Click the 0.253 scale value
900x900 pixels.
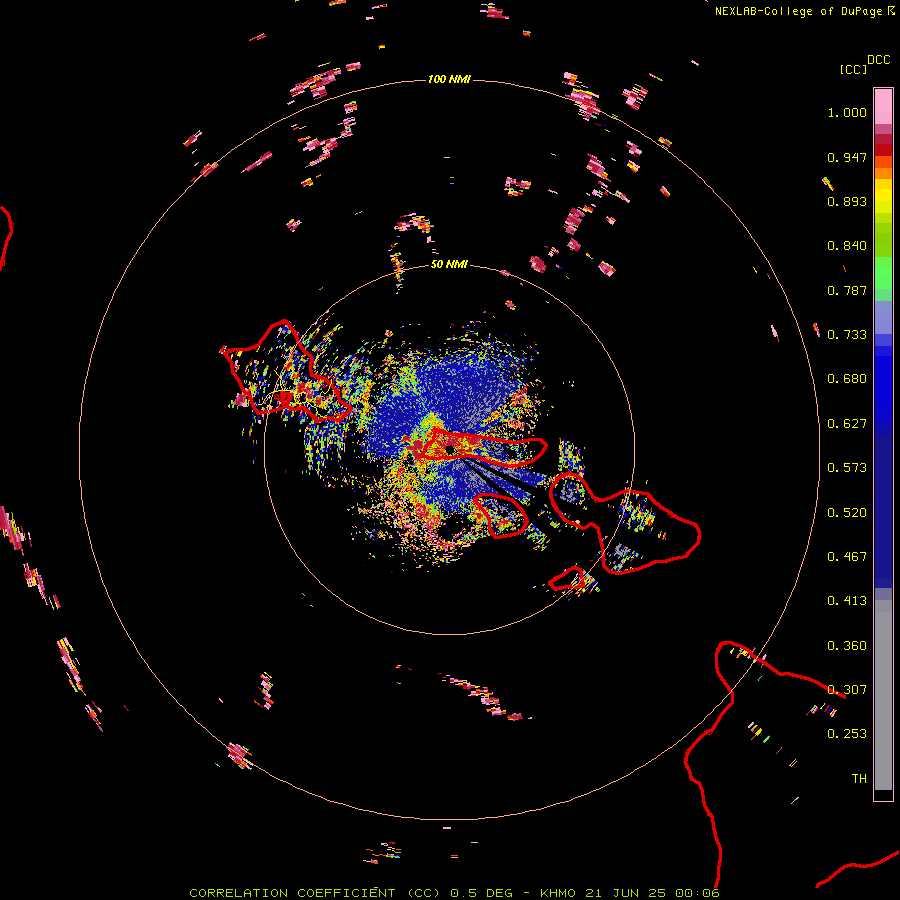tap(847, 734)
